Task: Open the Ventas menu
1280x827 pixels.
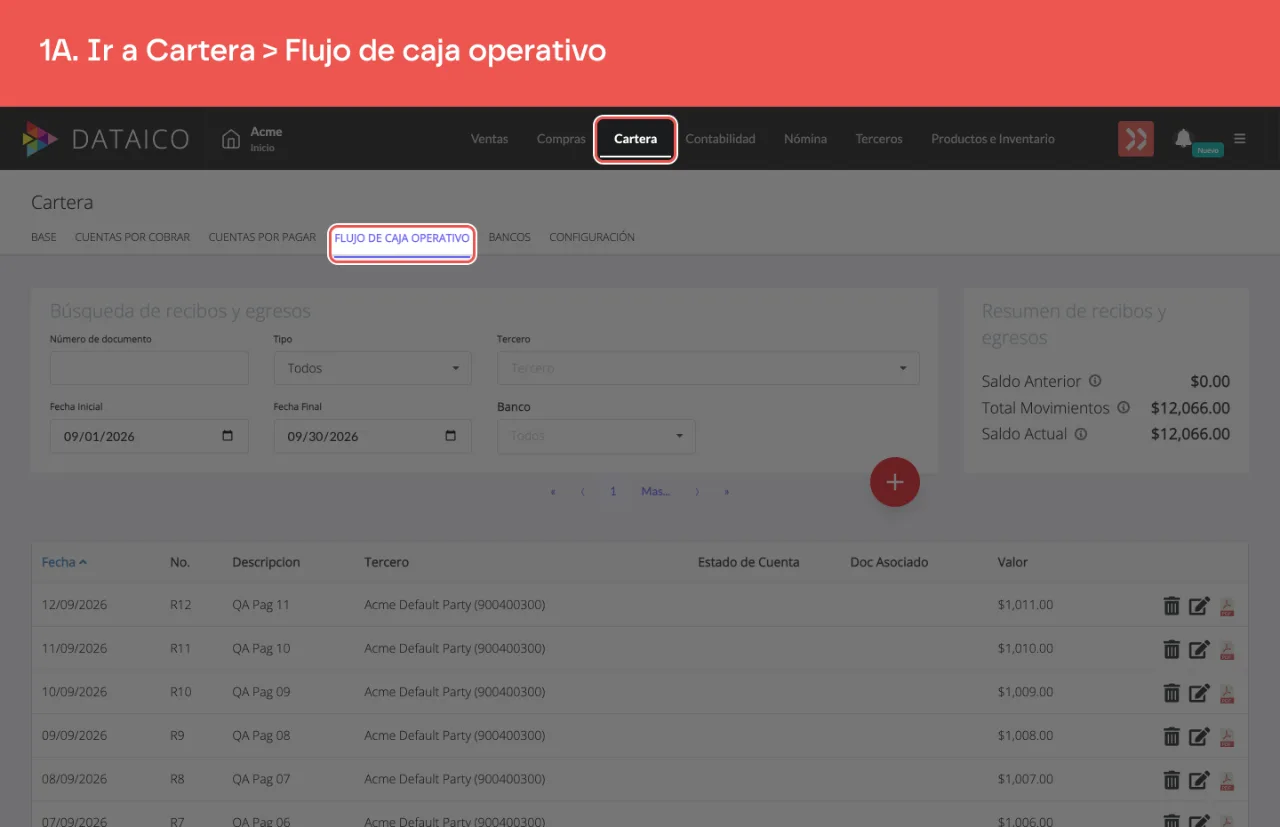Action: point(490,139)
